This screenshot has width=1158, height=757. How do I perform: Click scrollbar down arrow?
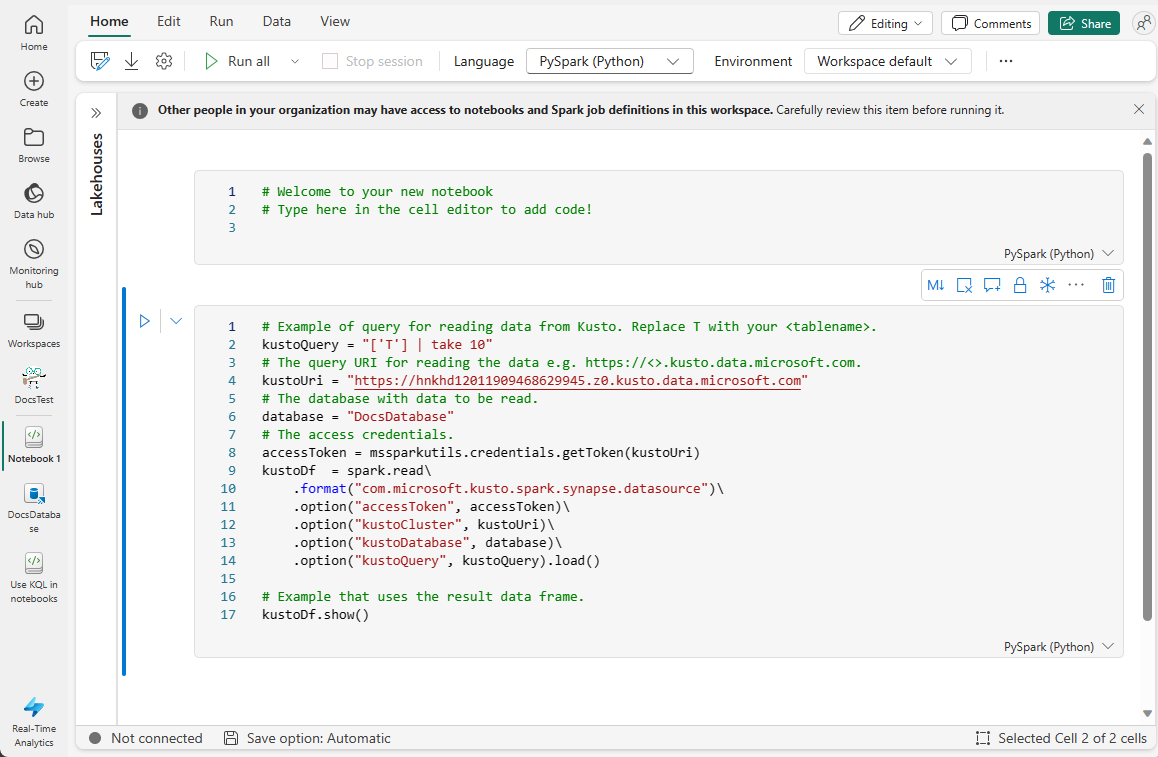point(1147,713)
